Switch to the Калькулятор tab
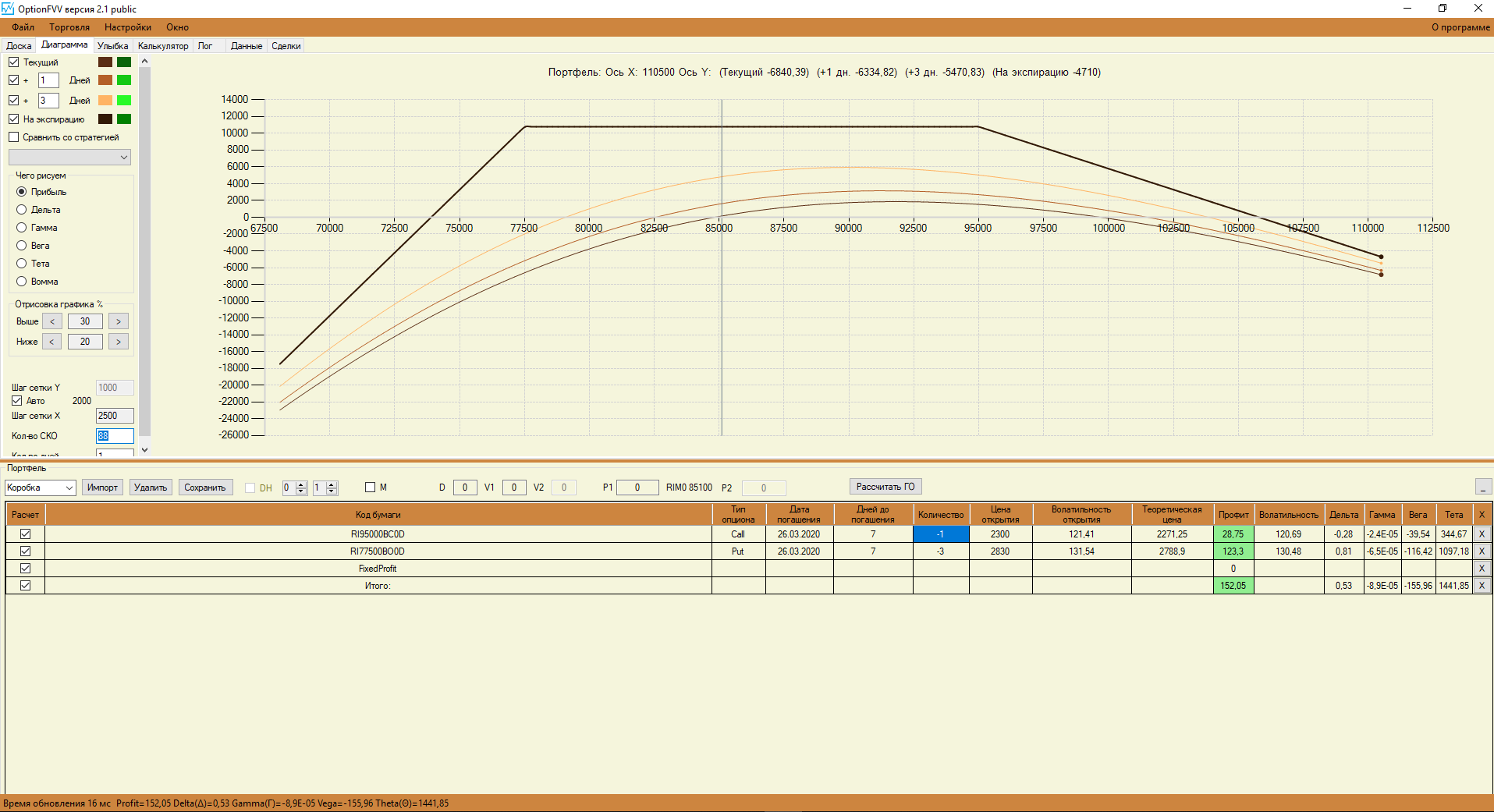The width and height of the screenshot is (1494, 812). (163, 46)
